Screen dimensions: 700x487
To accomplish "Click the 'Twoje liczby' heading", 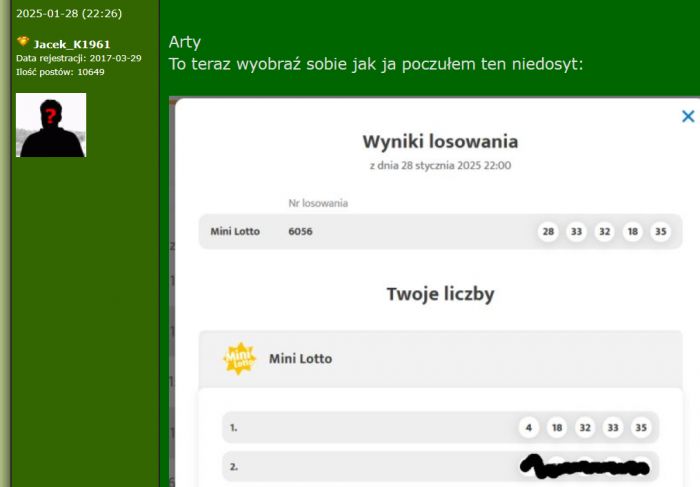I will [440, 294].
